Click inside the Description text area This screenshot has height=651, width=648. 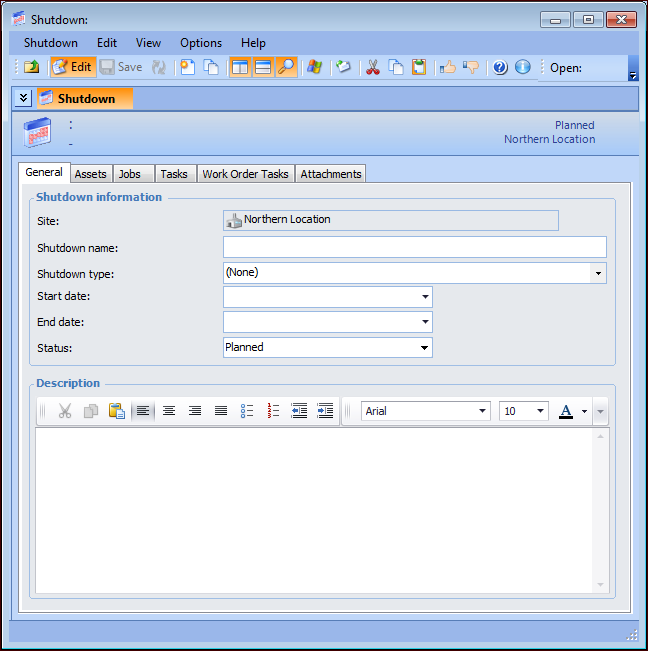(x=314, y=511)
